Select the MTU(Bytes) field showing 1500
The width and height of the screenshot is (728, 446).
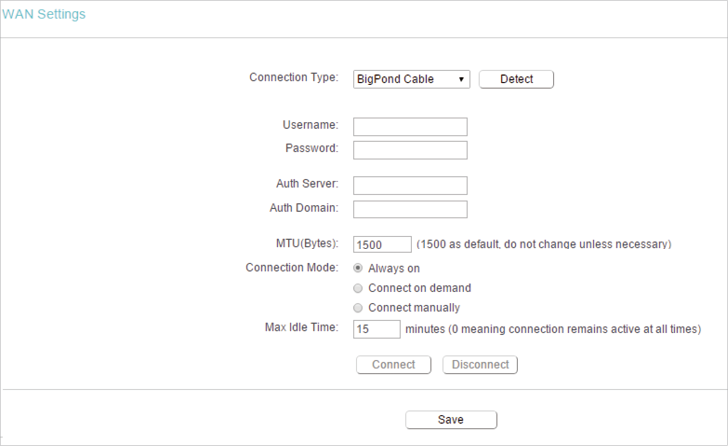point(382,245)
